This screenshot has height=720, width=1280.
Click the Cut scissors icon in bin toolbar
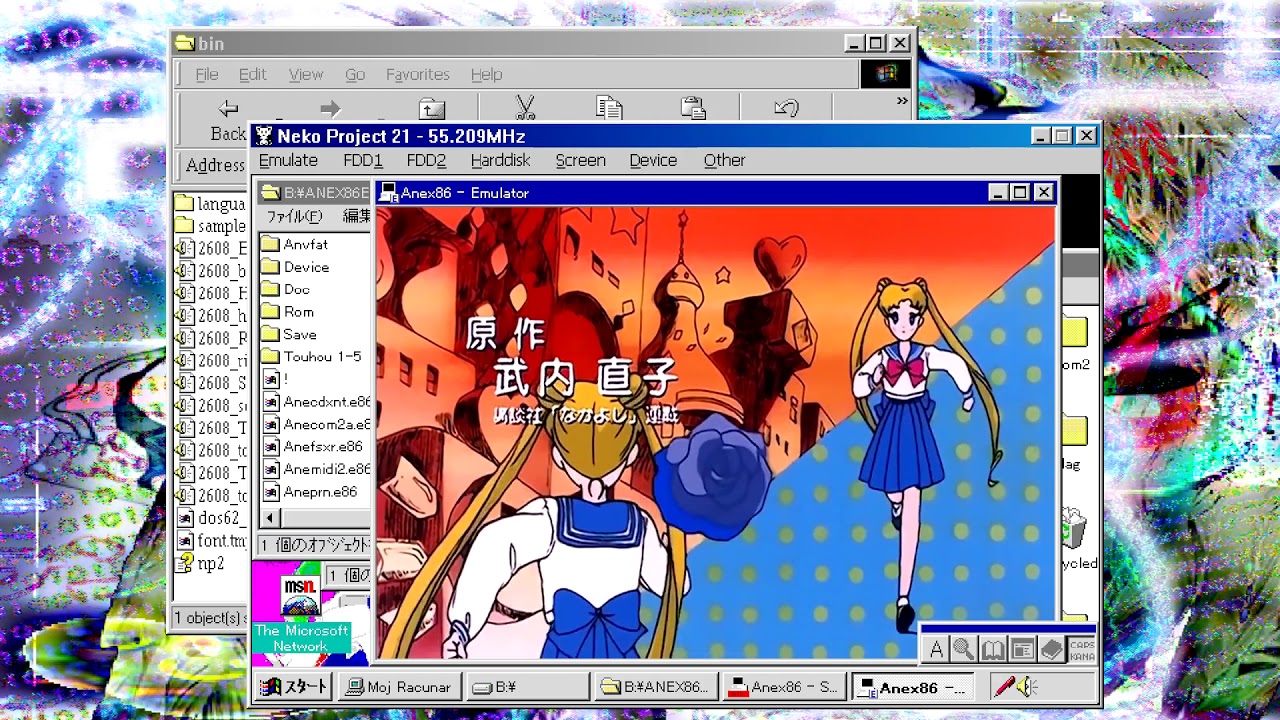click(x=525, y=107)
